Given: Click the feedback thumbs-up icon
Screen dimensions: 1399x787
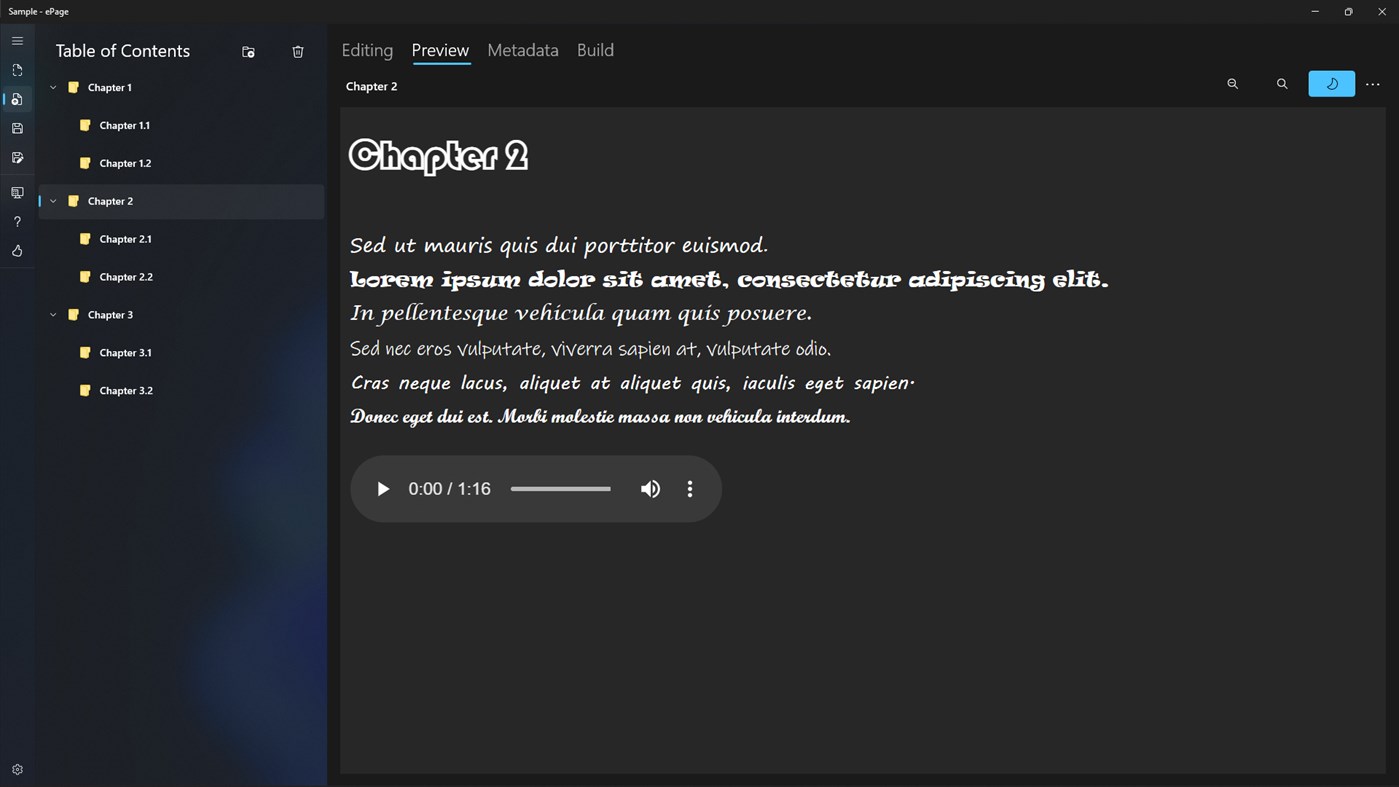Looking at the screenshot, I should pos(17,251).
